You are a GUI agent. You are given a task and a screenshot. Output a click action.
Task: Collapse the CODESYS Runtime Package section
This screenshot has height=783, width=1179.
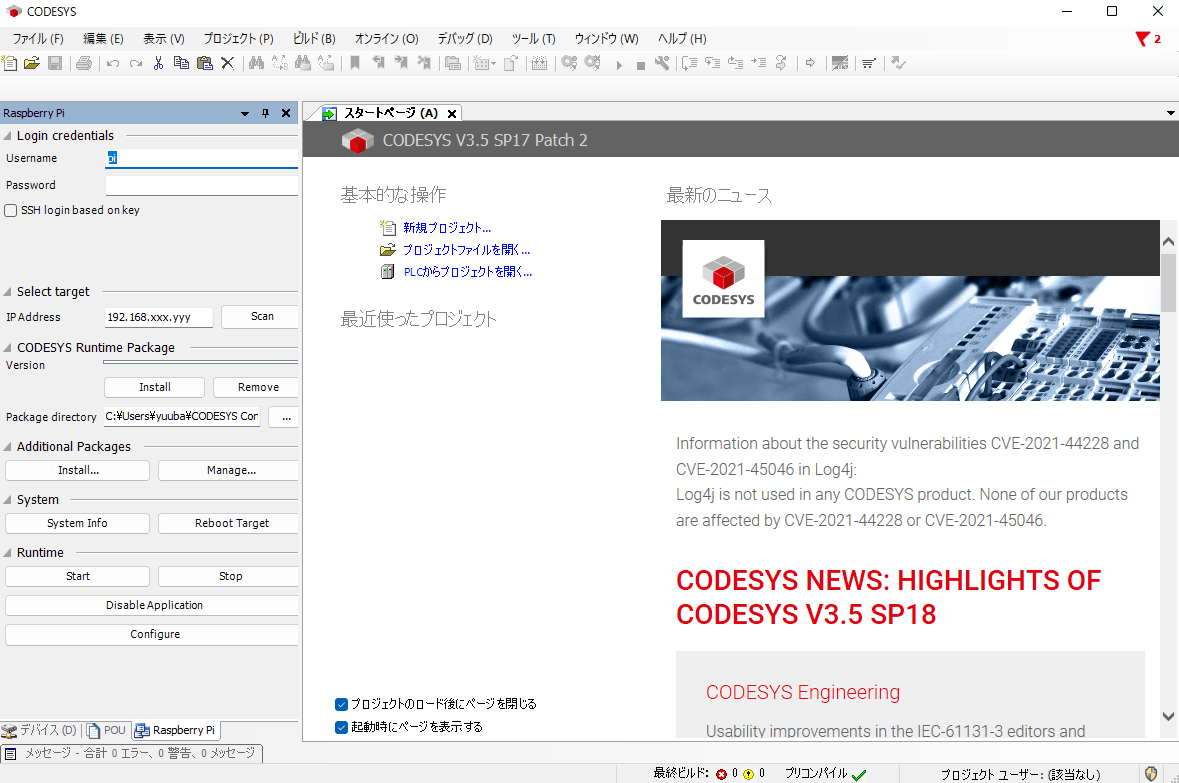tap(8, 348)
